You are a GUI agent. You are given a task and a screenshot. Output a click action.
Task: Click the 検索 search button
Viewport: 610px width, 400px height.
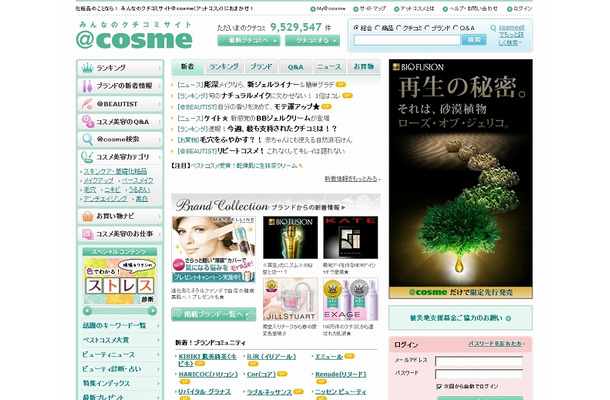click(474, 40)
